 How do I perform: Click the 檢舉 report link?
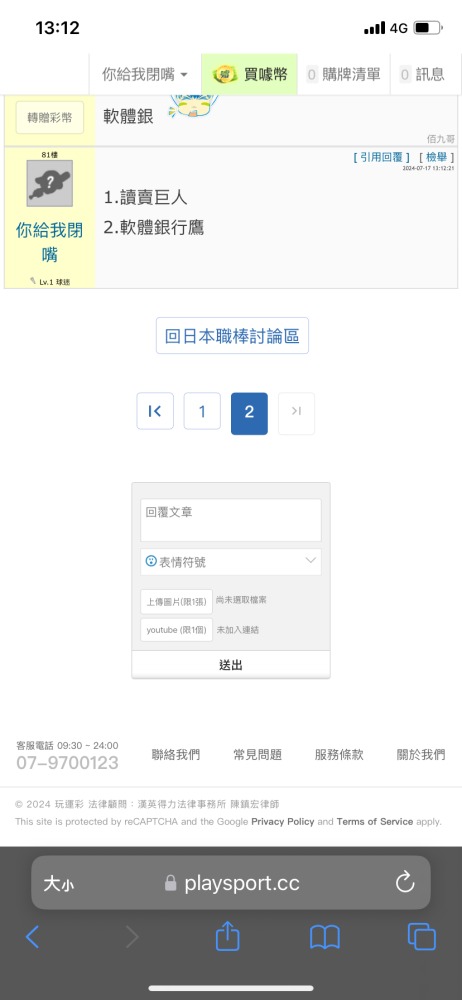point(436,157)
